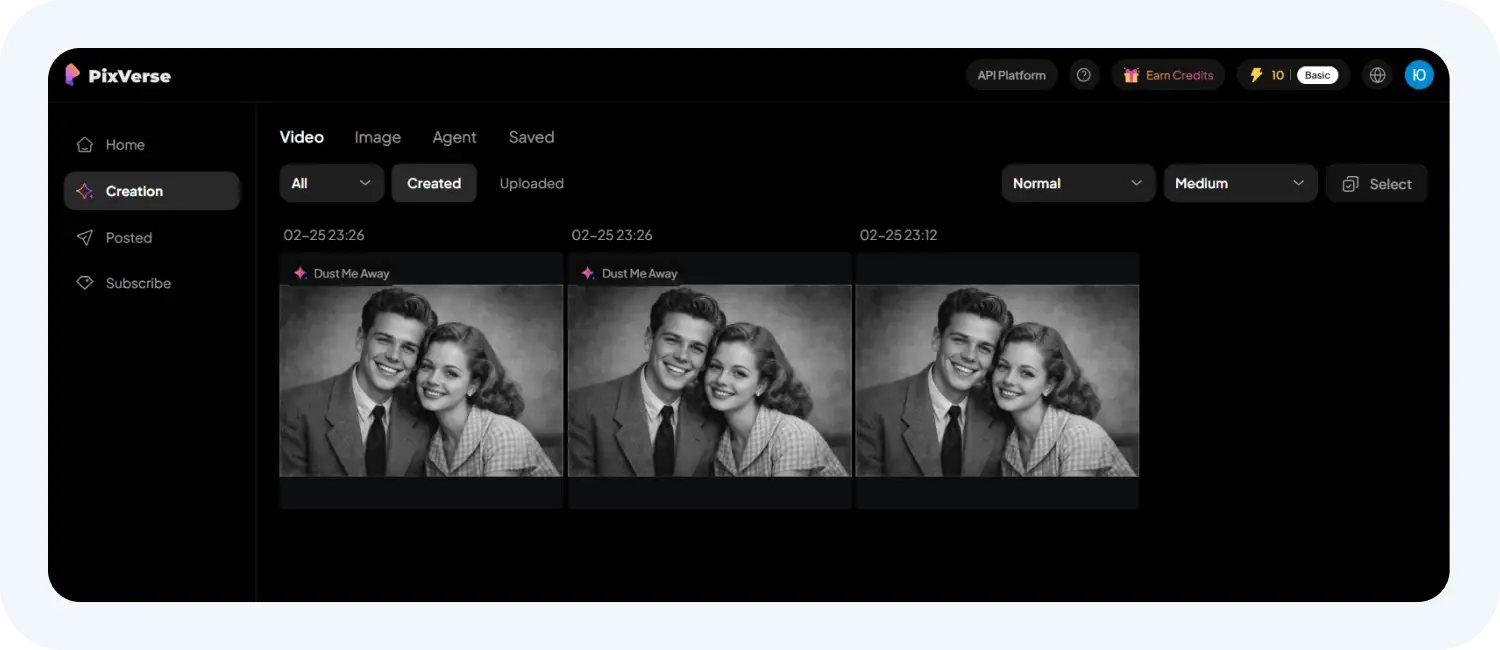Click the Select button
Viewport: 1500px width, 650px height.
tap(1376, 183)
